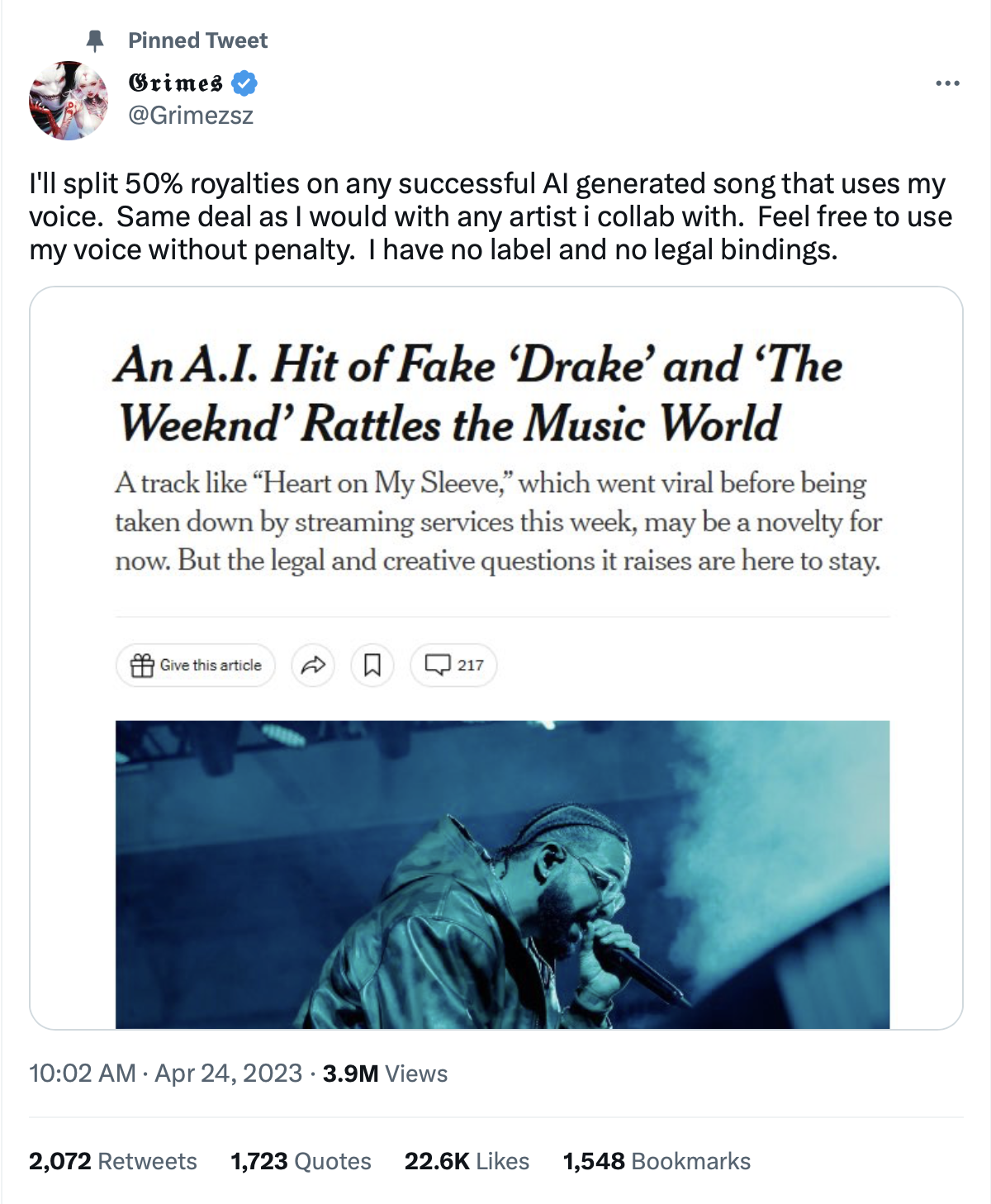
Task: Open Grimes's profile avatar
Action: pos(68,97)
